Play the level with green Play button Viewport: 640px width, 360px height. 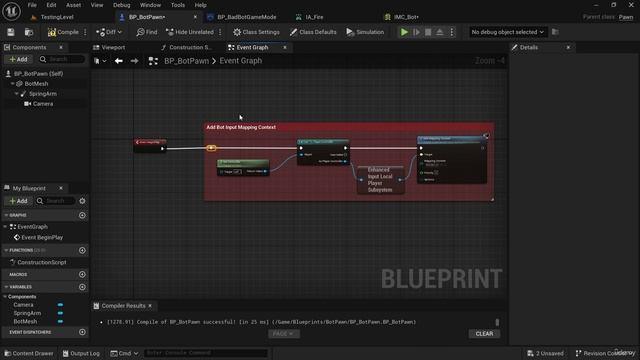404,32
